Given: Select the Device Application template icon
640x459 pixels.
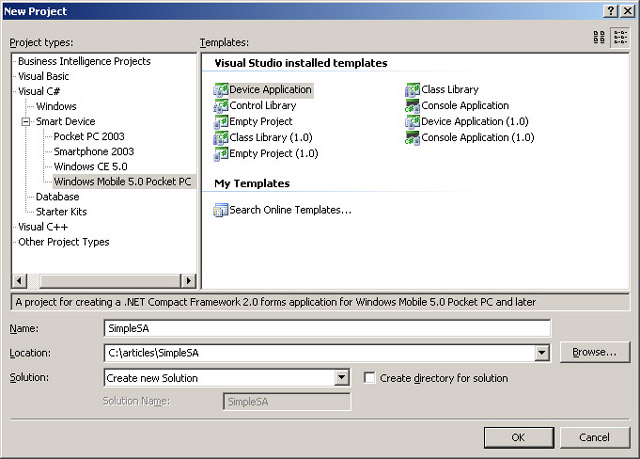Looking at the screenshot, I should point(221,89).
